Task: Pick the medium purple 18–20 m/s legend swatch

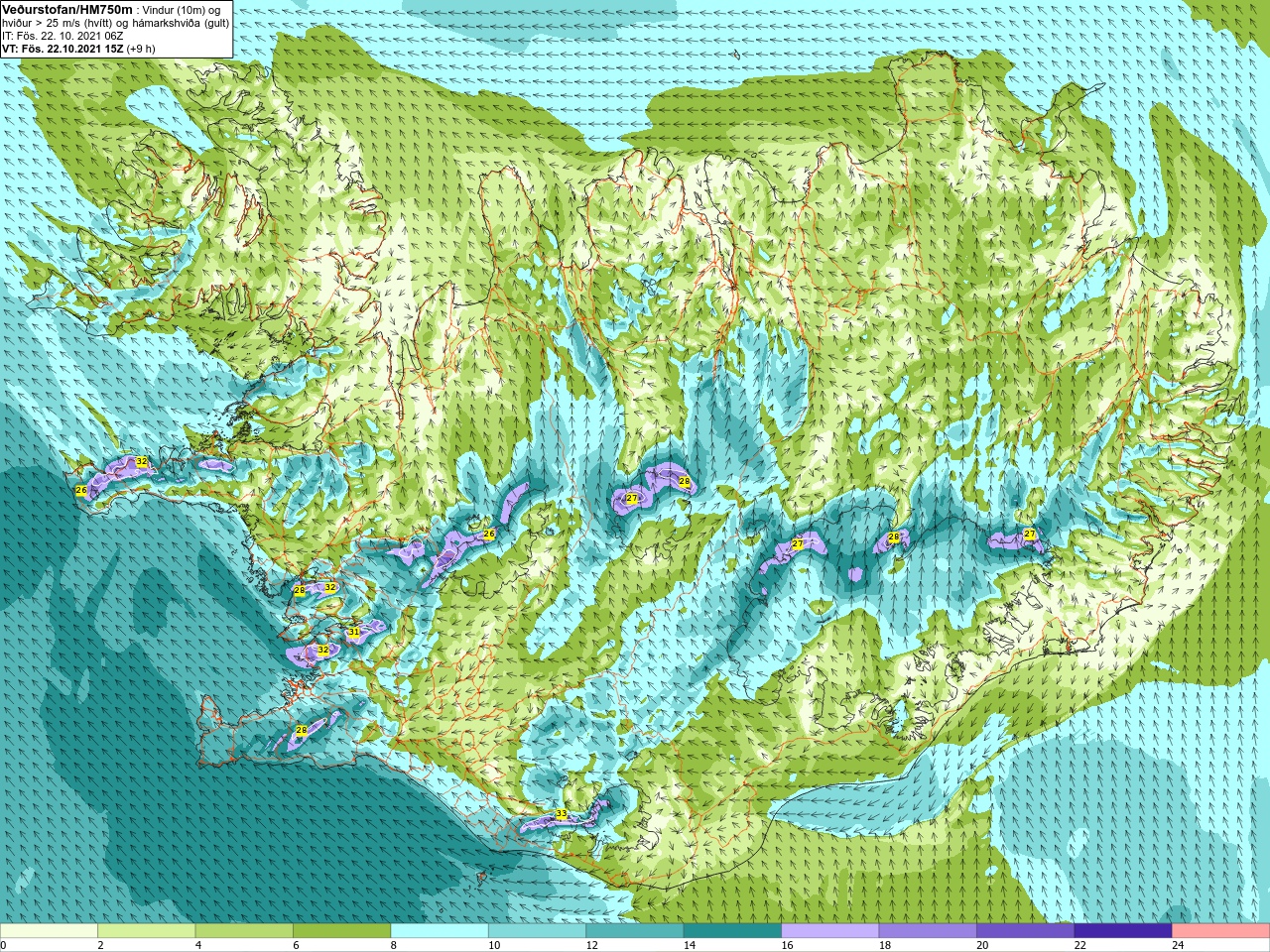Action: (x=928, y=931)
